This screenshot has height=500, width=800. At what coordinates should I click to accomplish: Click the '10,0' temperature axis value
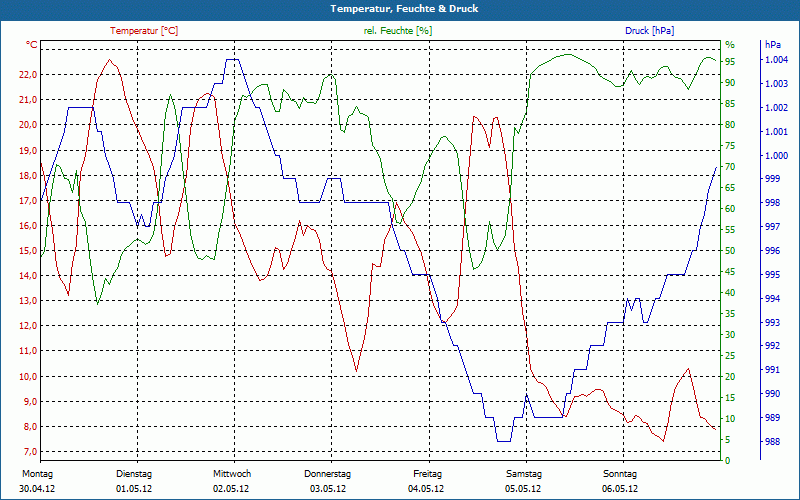pyautogui.click(x=29, y=376)
